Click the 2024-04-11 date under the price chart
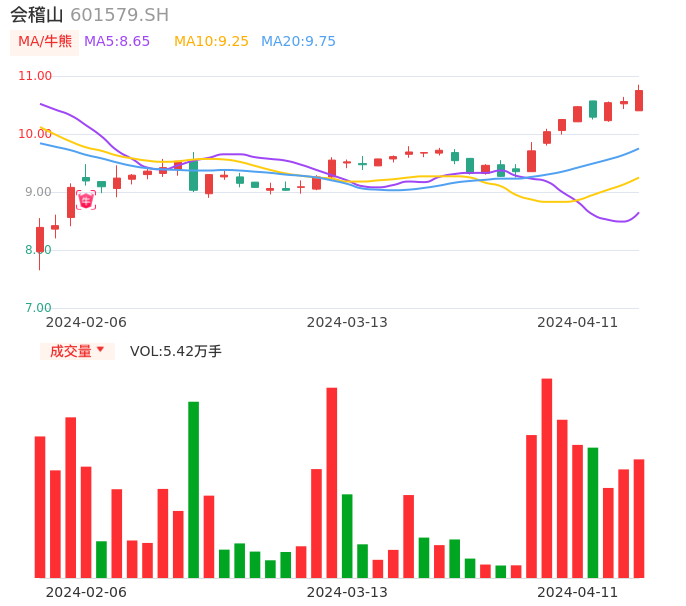 coord(578,322)
